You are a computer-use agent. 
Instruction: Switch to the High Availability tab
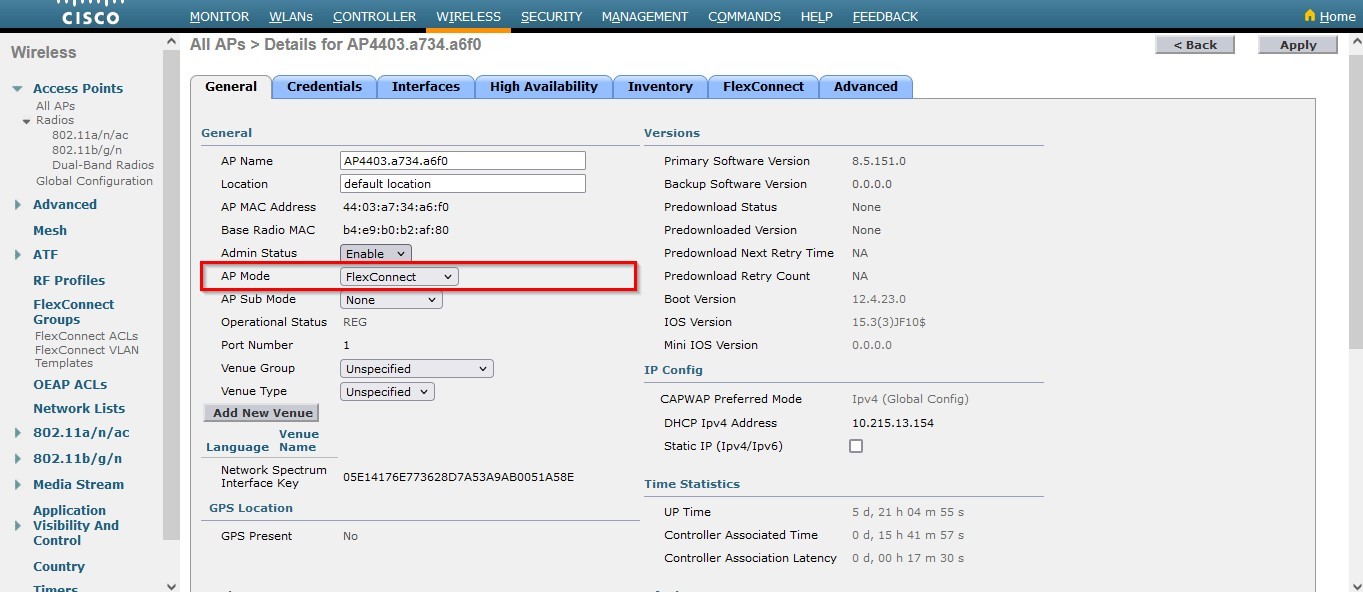[x=544, y=87]
